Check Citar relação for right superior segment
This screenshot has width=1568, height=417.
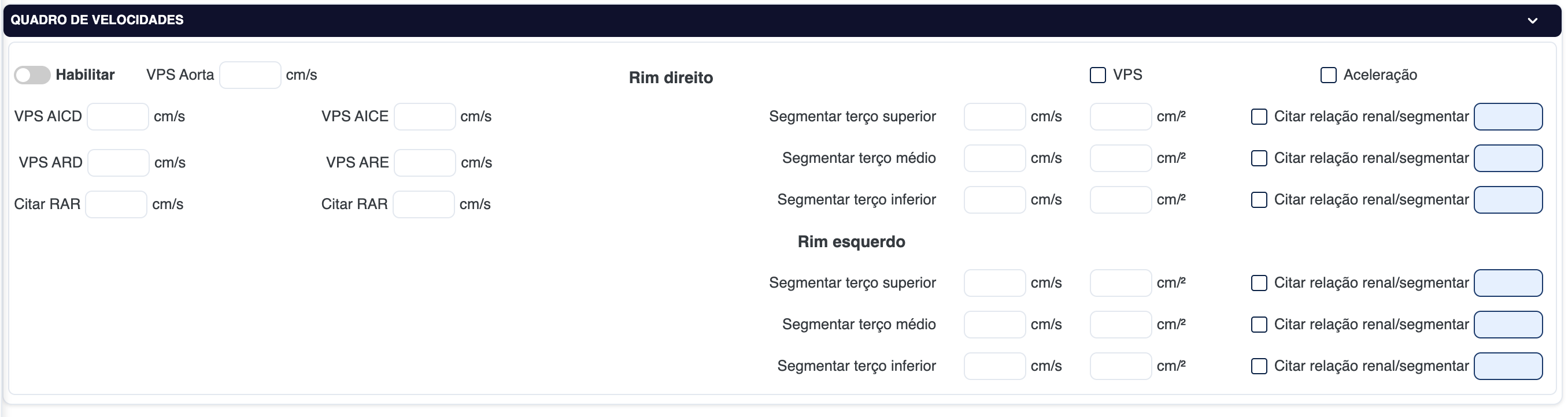1259,117
